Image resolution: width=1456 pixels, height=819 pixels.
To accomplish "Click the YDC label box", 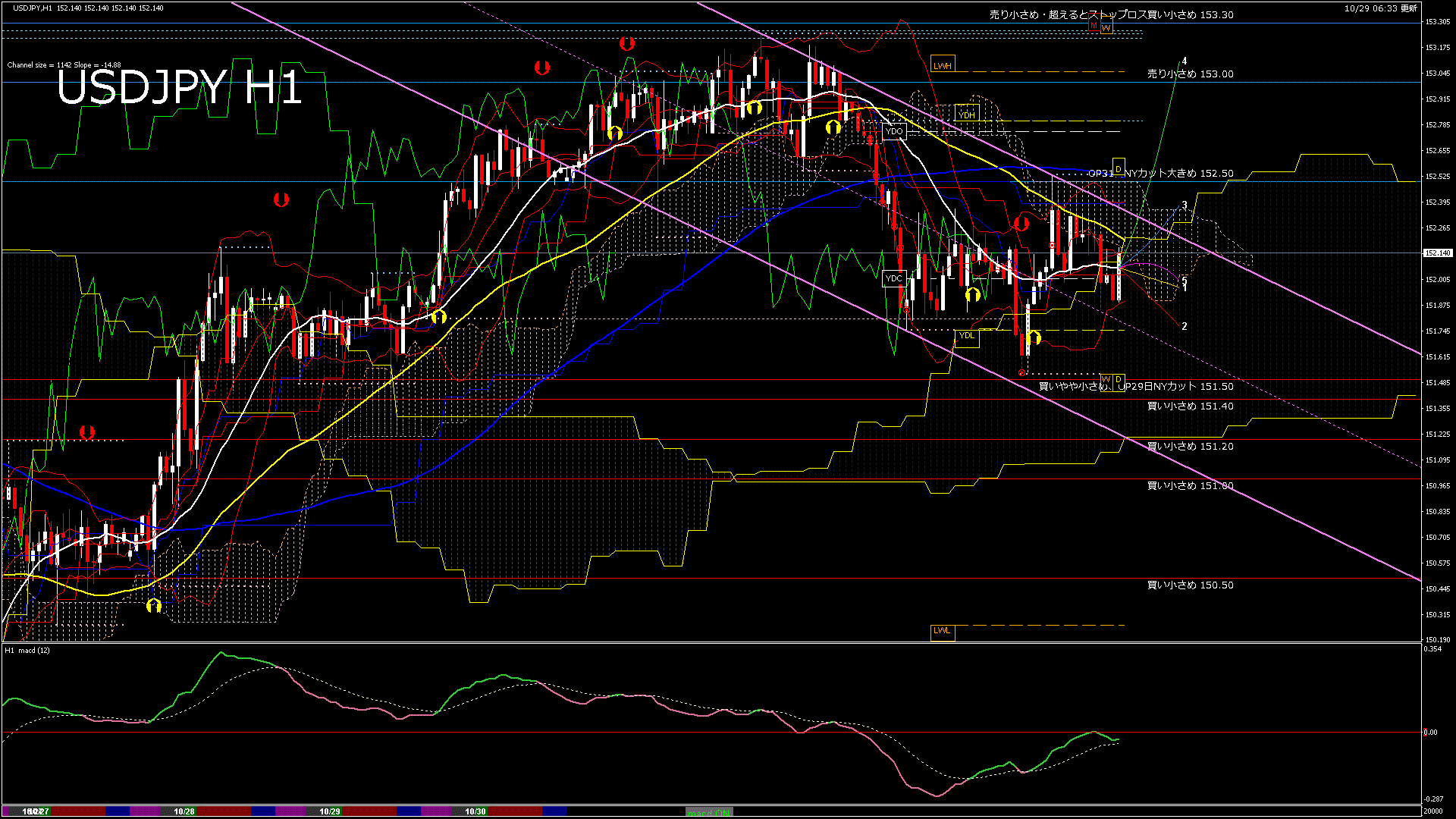I will [895, 279].
